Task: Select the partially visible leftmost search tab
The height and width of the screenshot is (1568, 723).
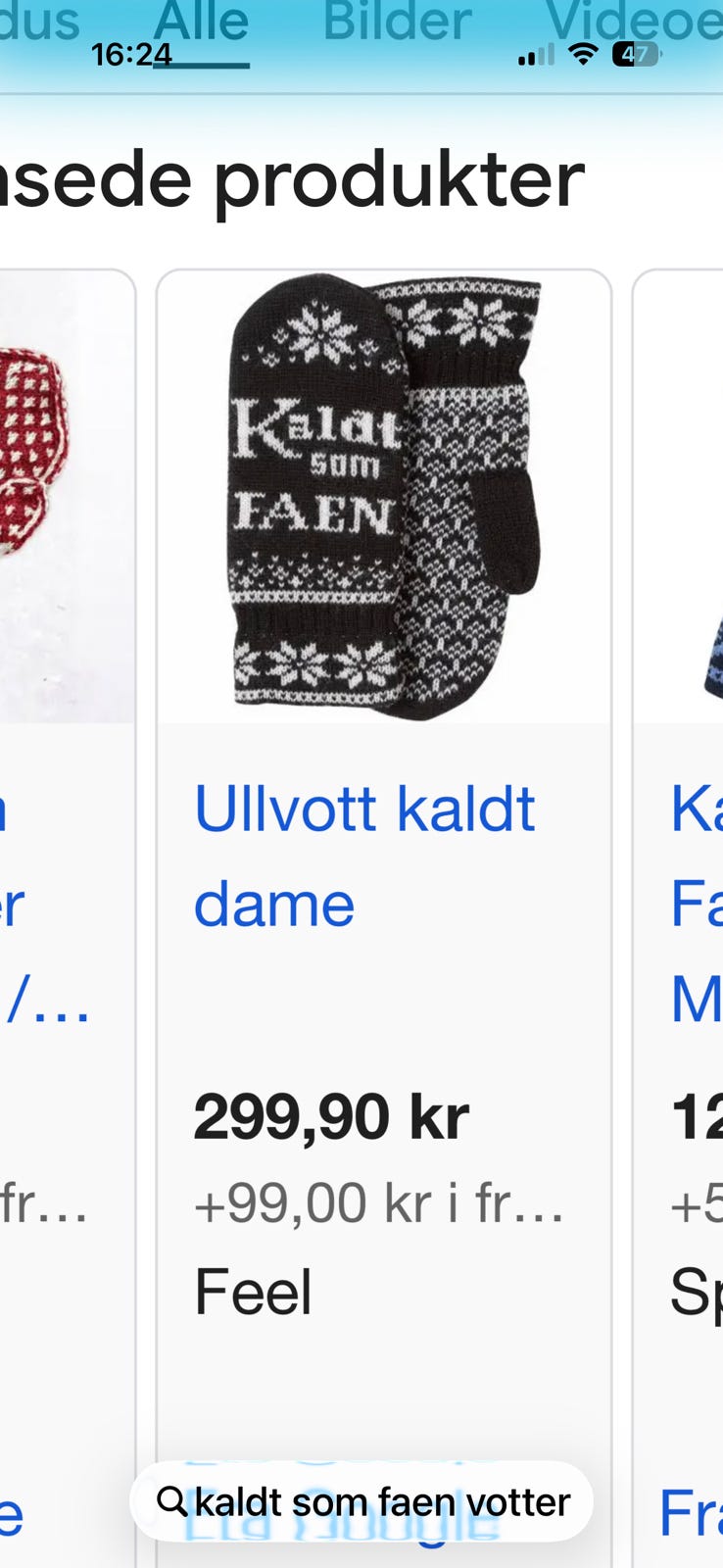Action: [x=39, y=22]
